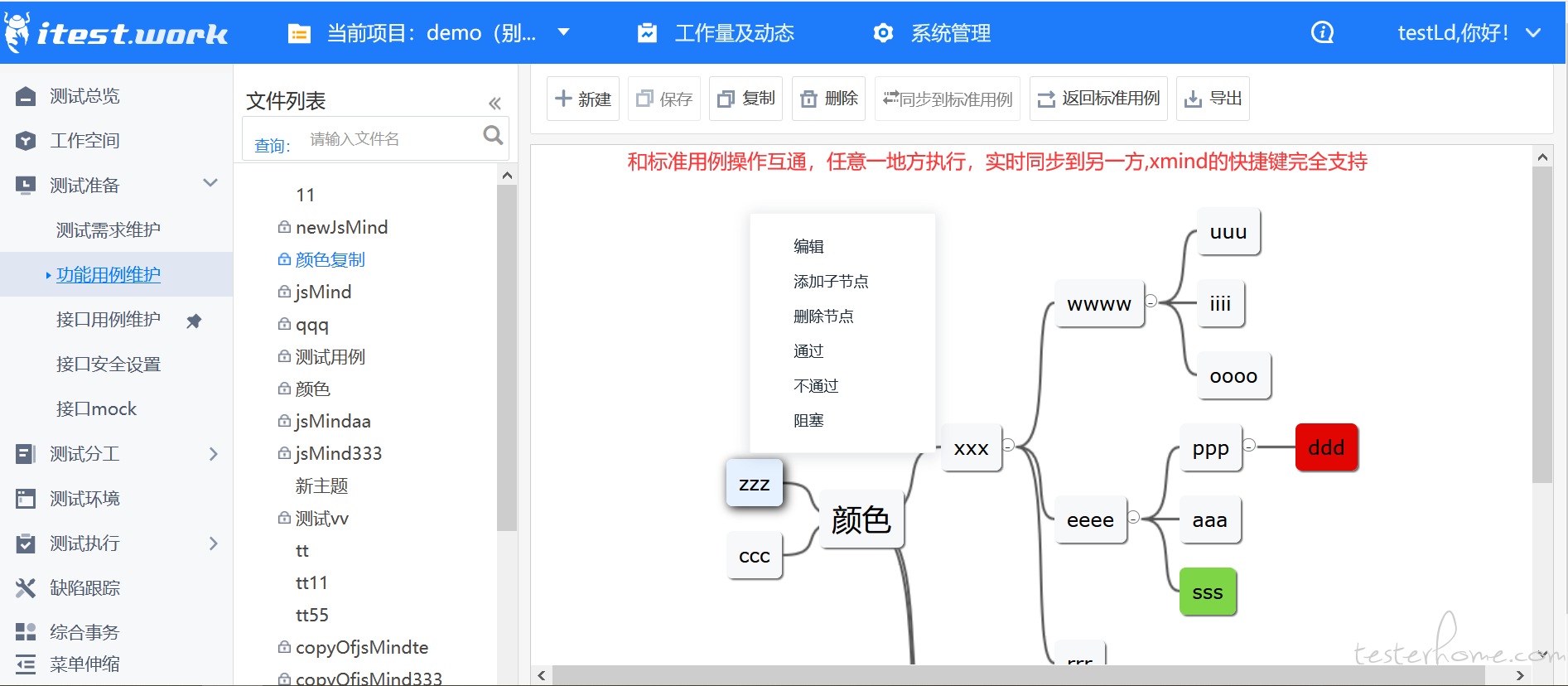Screen dimensions: 1568x686
Task: Click the itest.work logo
Action: click(x=117, y=32)
